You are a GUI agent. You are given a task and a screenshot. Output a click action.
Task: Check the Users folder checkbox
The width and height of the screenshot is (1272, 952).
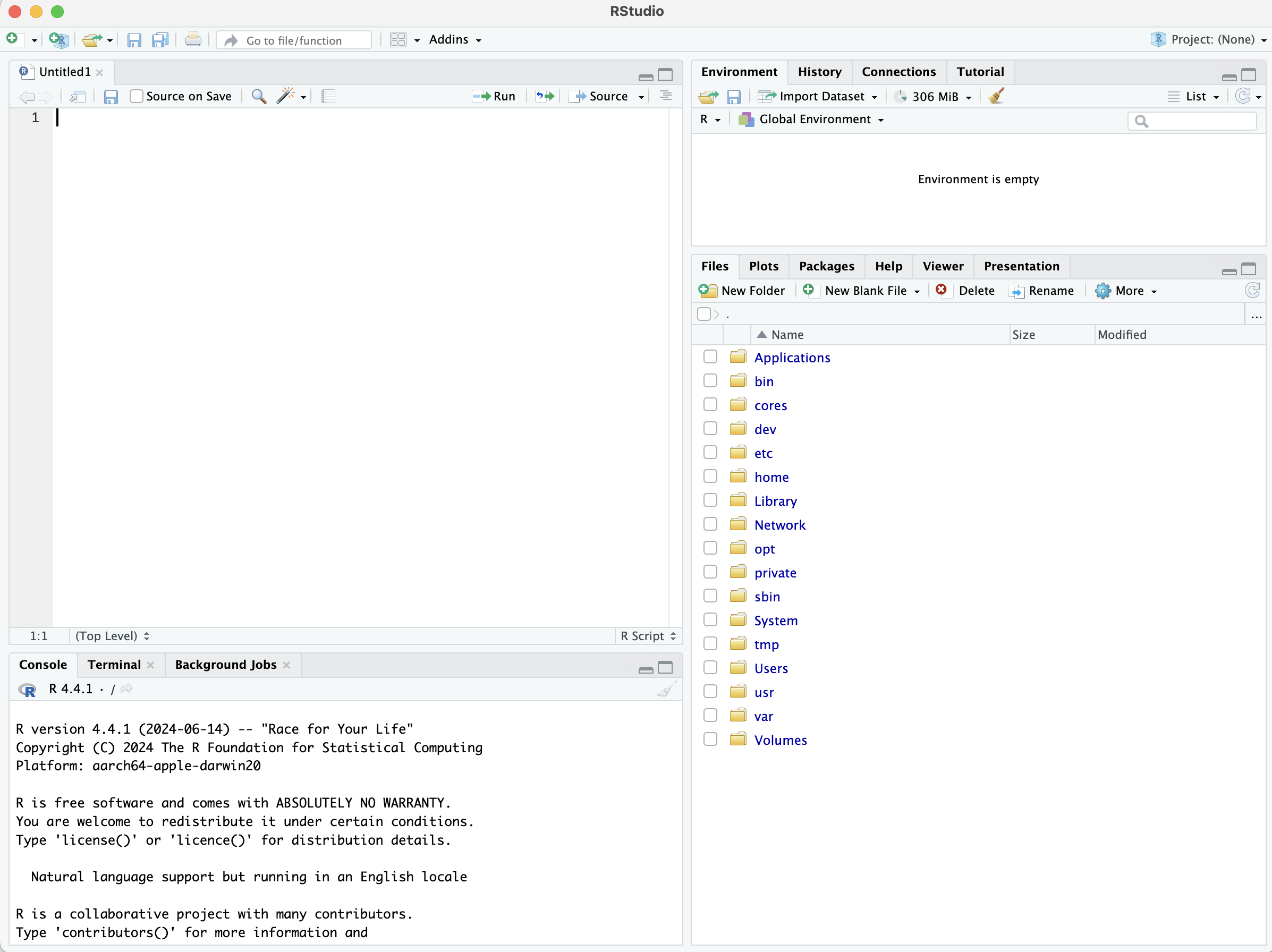(710, 668)
